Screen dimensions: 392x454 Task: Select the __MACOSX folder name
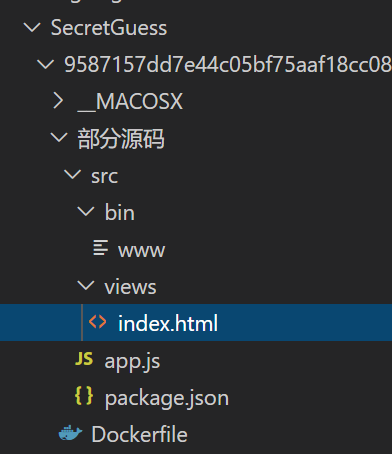click(x=130, y=102)
